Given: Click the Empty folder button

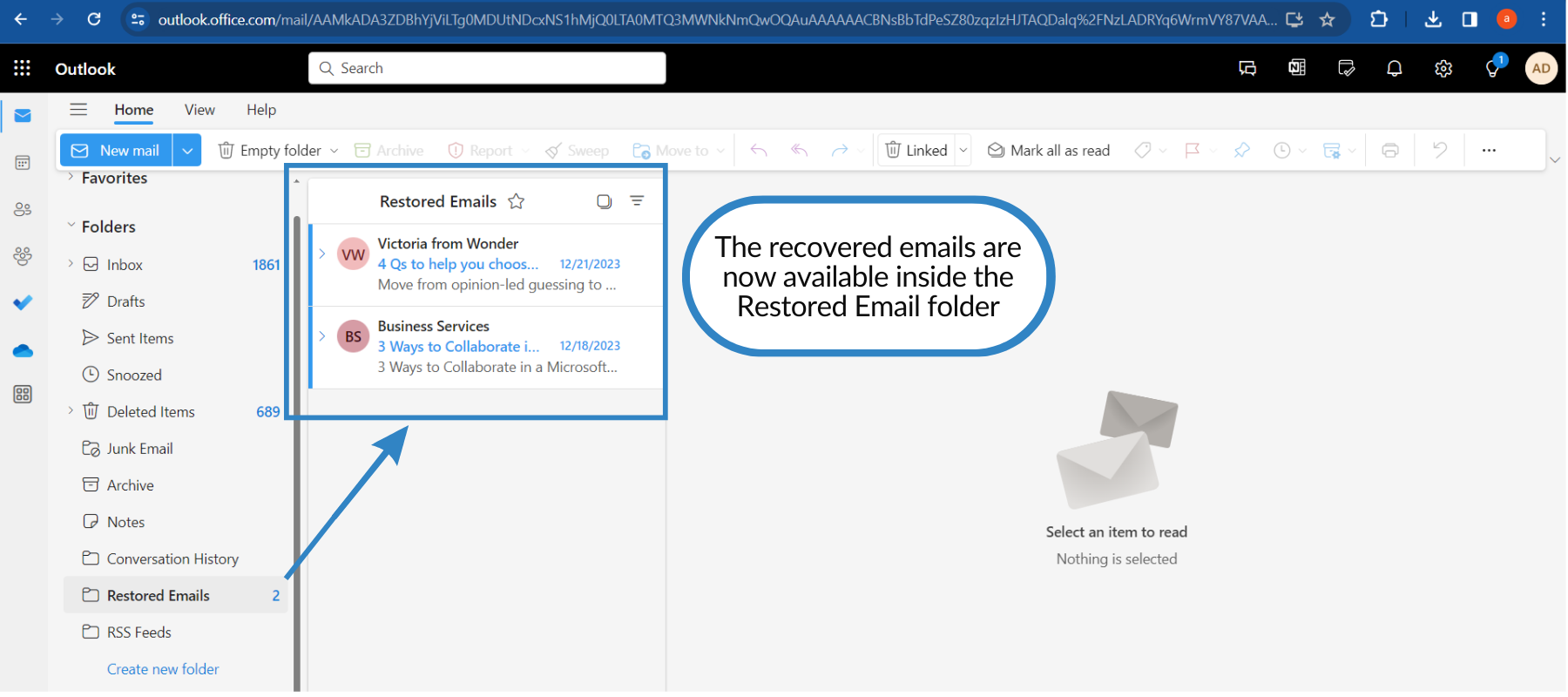Looking at the screenshot, I should coord(270,151).
